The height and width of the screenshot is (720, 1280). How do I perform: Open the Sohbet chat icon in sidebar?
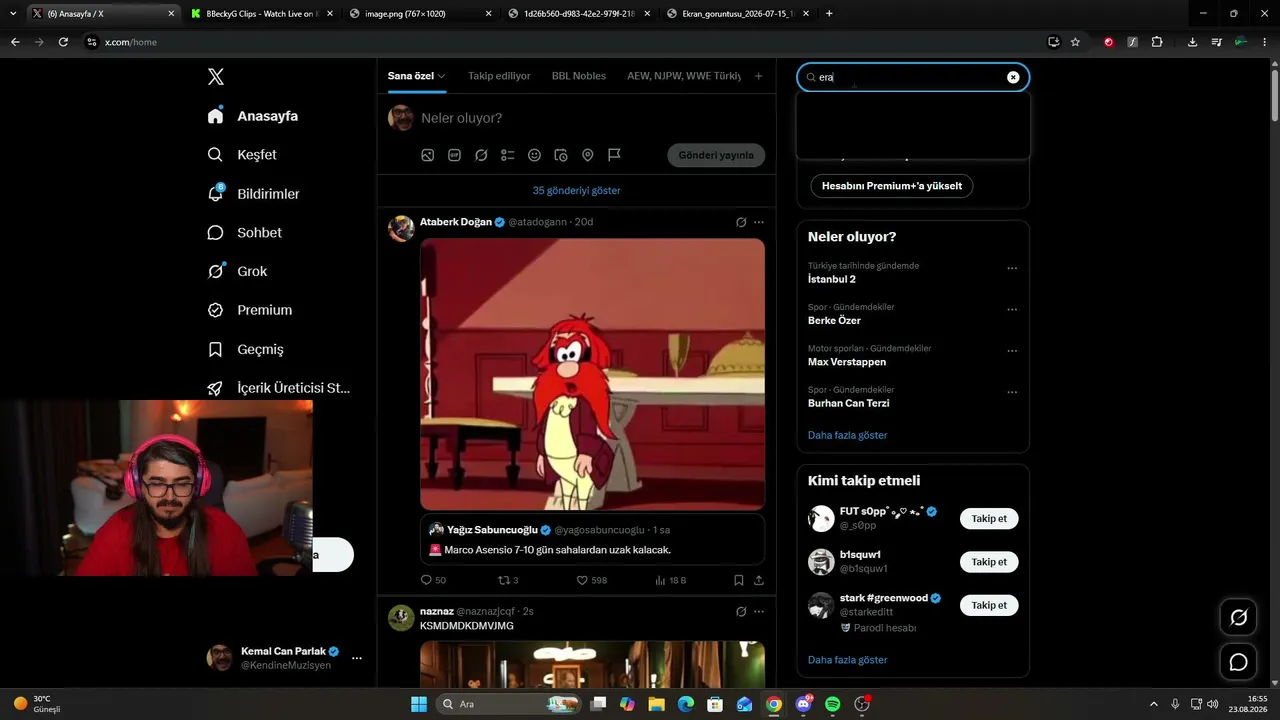click(215, 232)
